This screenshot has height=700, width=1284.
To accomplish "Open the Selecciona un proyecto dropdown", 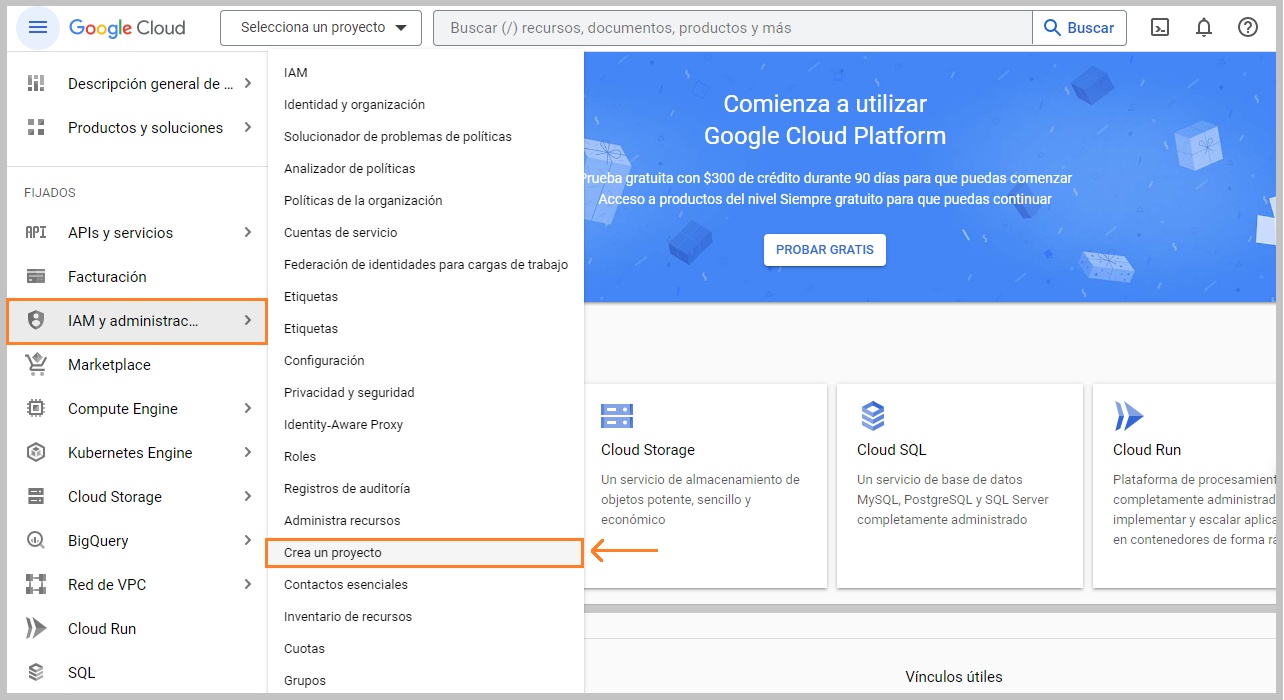I will coord(321,28).
